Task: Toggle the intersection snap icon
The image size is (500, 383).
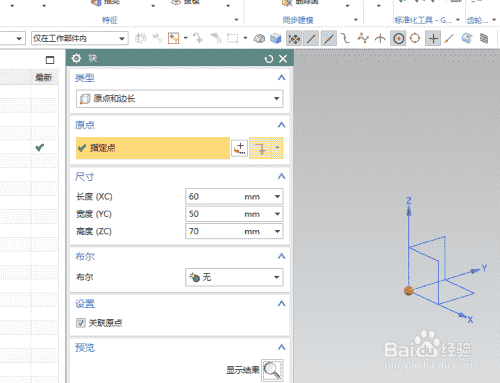Action: (x=380, y=39)
